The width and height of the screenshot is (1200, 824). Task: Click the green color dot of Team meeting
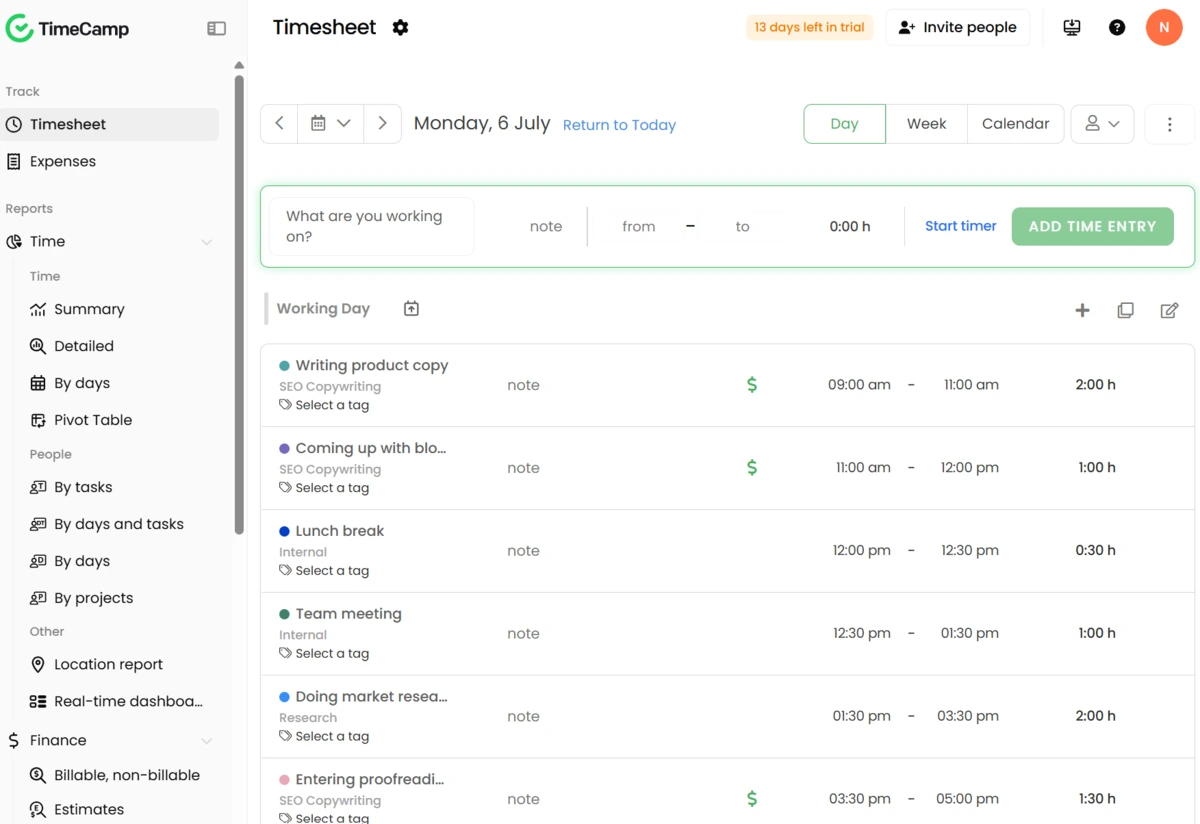point(285,615)
